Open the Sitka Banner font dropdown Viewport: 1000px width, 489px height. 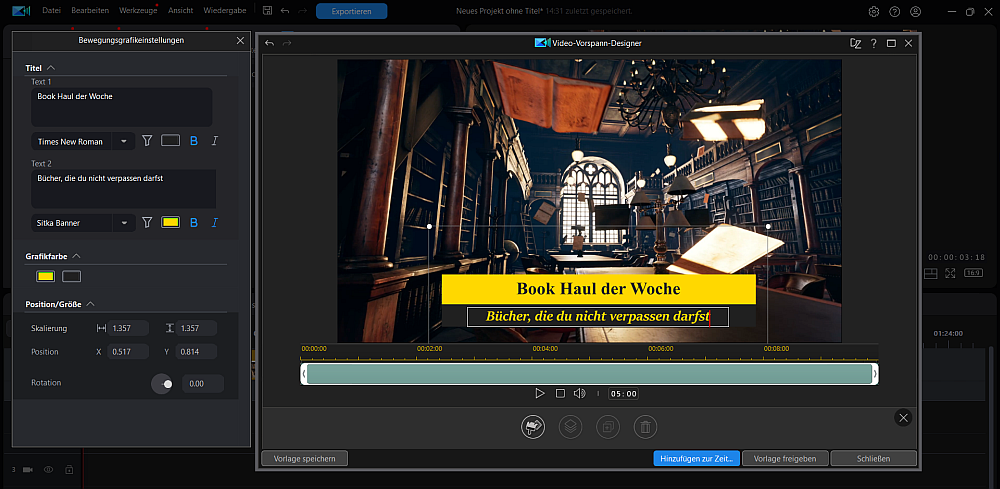click(x=83, y=223)
